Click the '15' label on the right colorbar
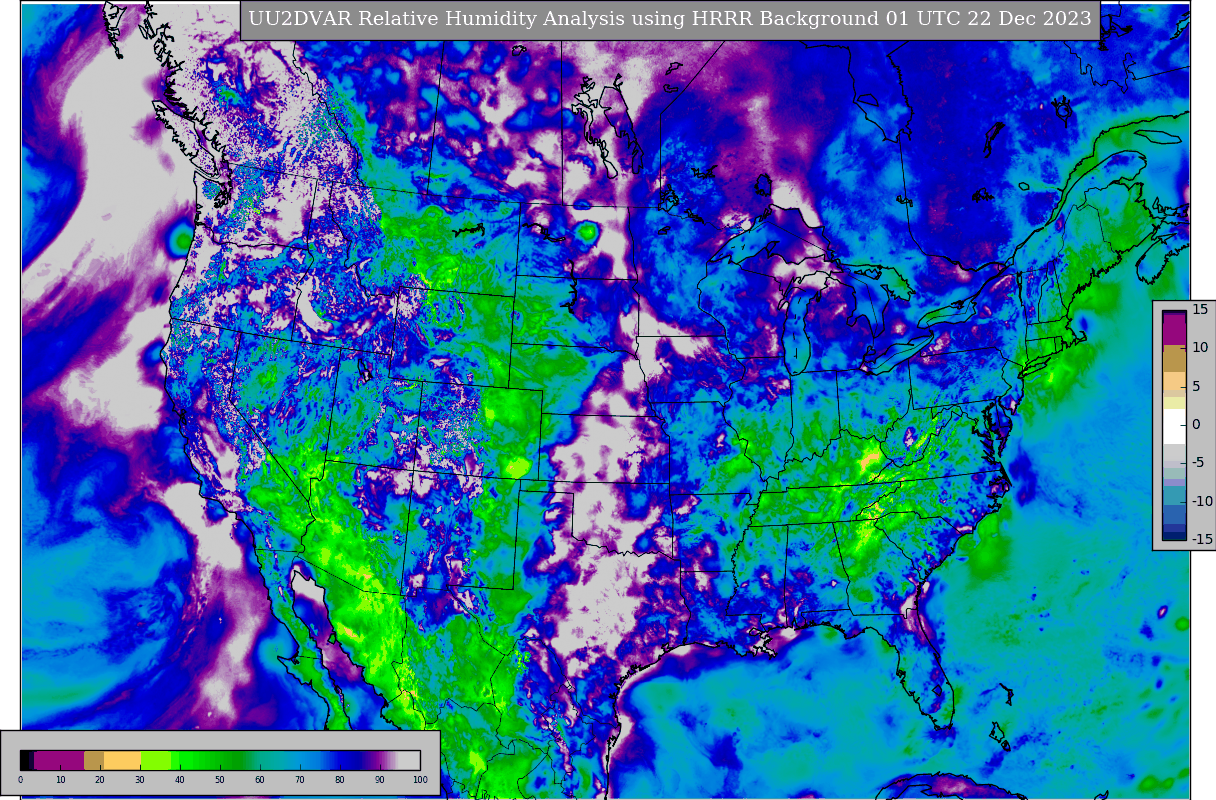 pyautogui.click(x=1200, y=309)
